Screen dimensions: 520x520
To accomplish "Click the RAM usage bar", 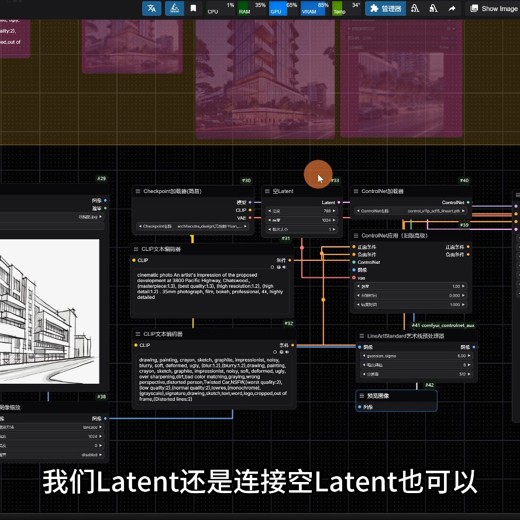I will [x=252, y=8].
